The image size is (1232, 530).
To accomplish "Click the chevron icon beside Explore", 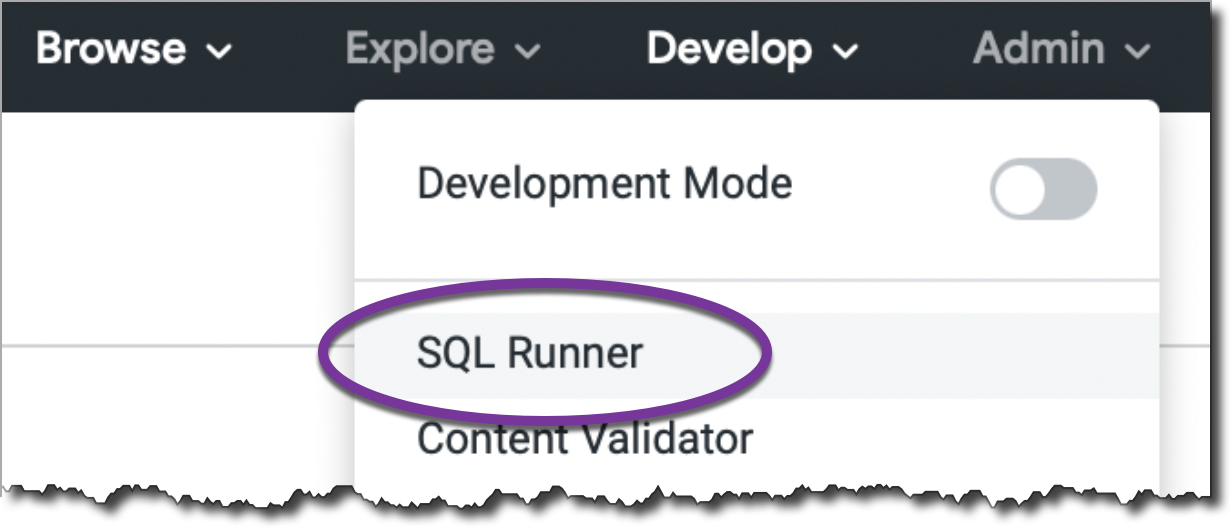I will [530, 51].
